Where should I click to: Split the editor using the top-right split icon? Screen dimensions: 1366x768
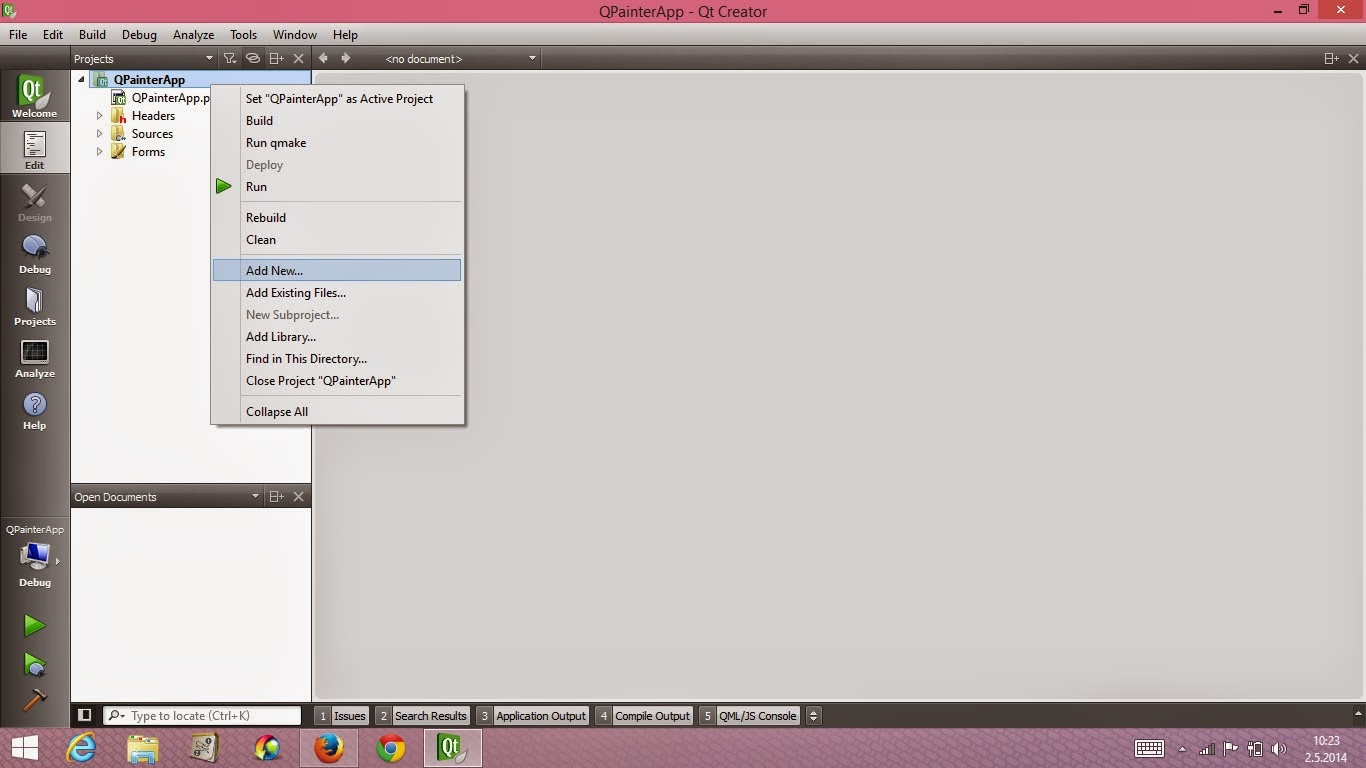1331,58
